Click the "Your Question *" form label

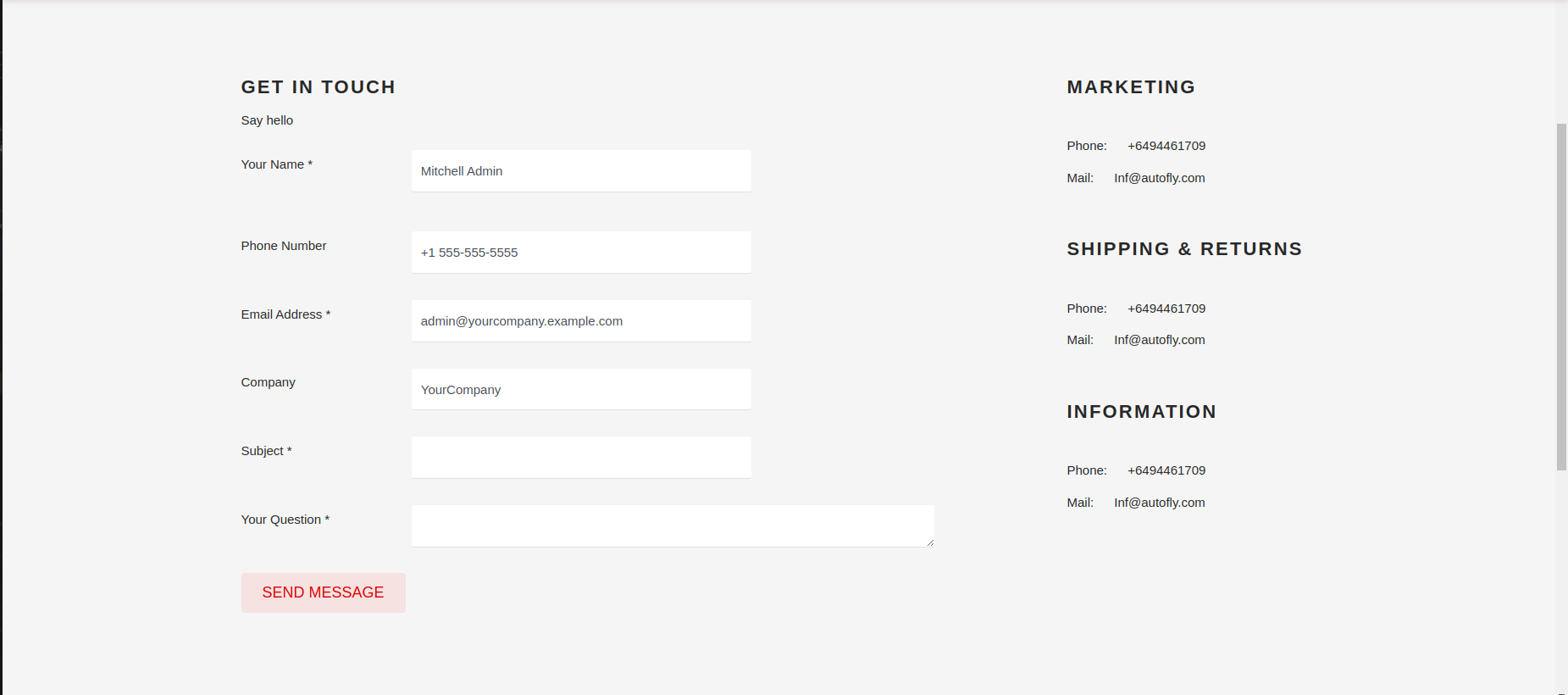[x=285, y=520]
